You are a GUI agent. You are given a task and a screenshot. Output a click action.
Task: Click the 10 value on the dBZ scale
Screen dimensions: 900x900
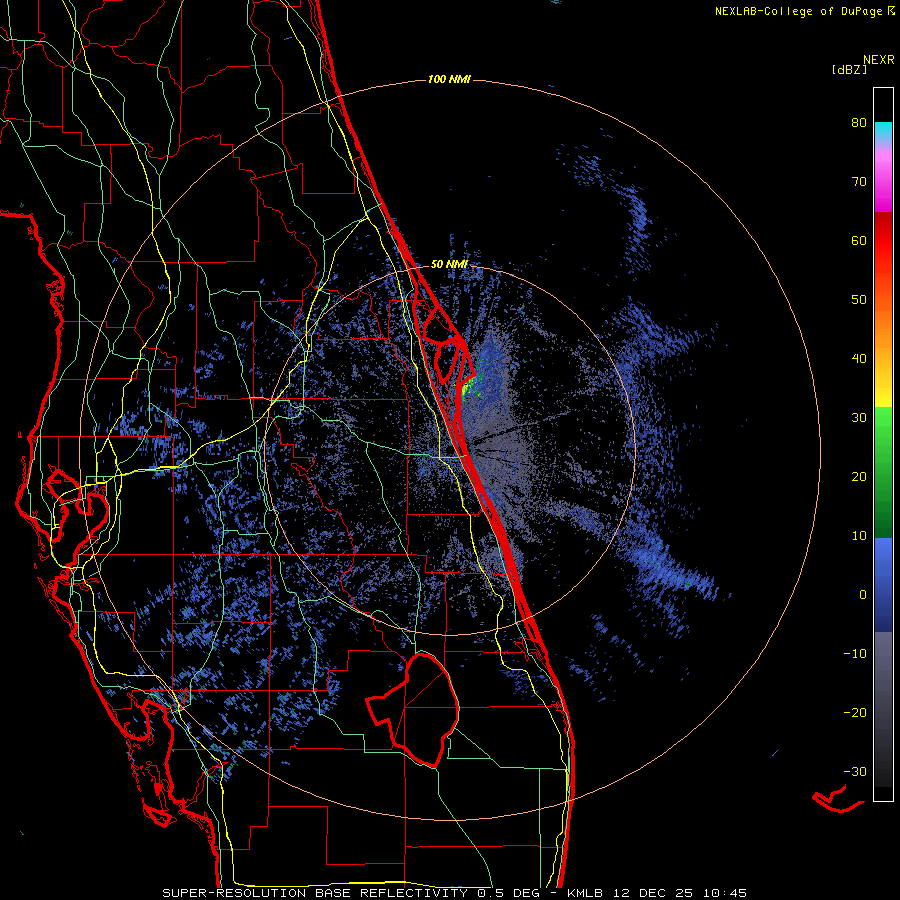pos(859,536)
